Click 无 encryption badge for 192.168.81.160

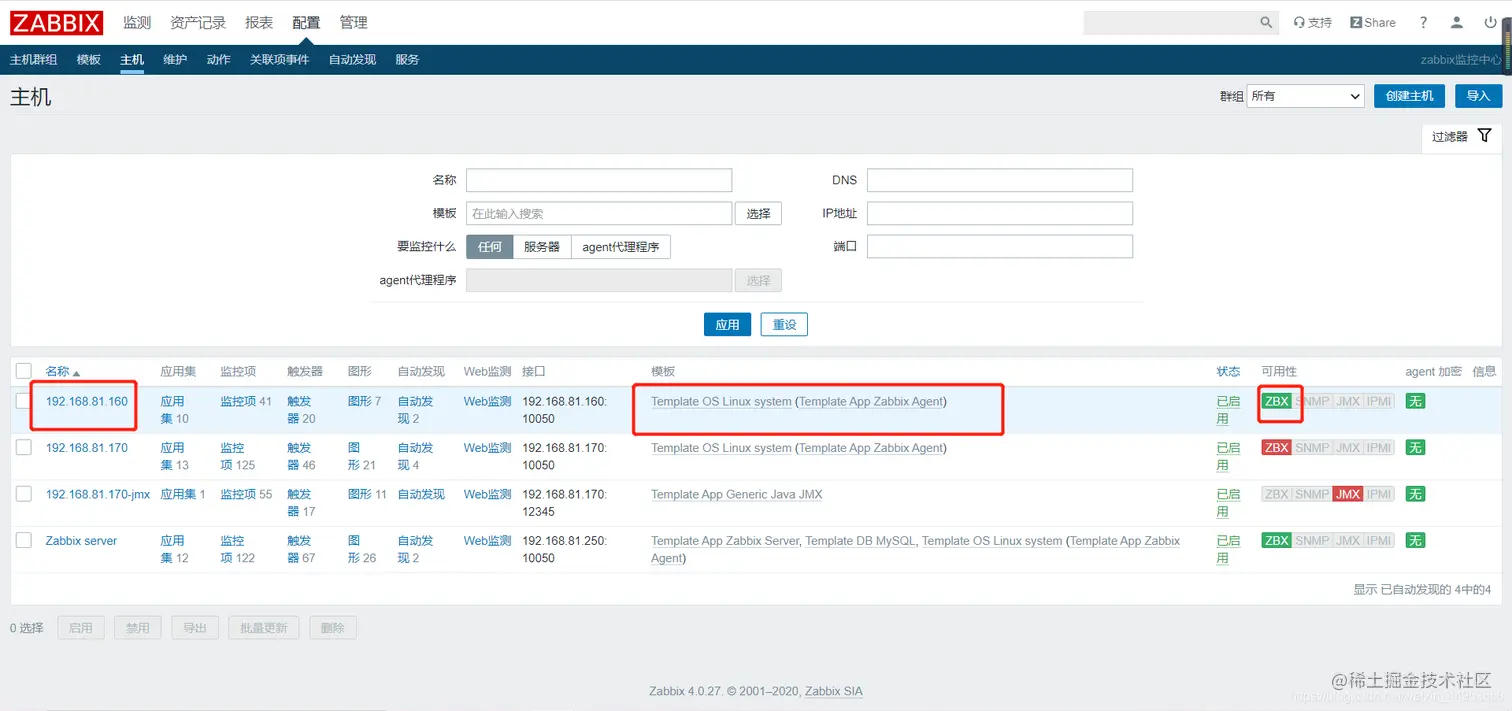[1415, 401]
